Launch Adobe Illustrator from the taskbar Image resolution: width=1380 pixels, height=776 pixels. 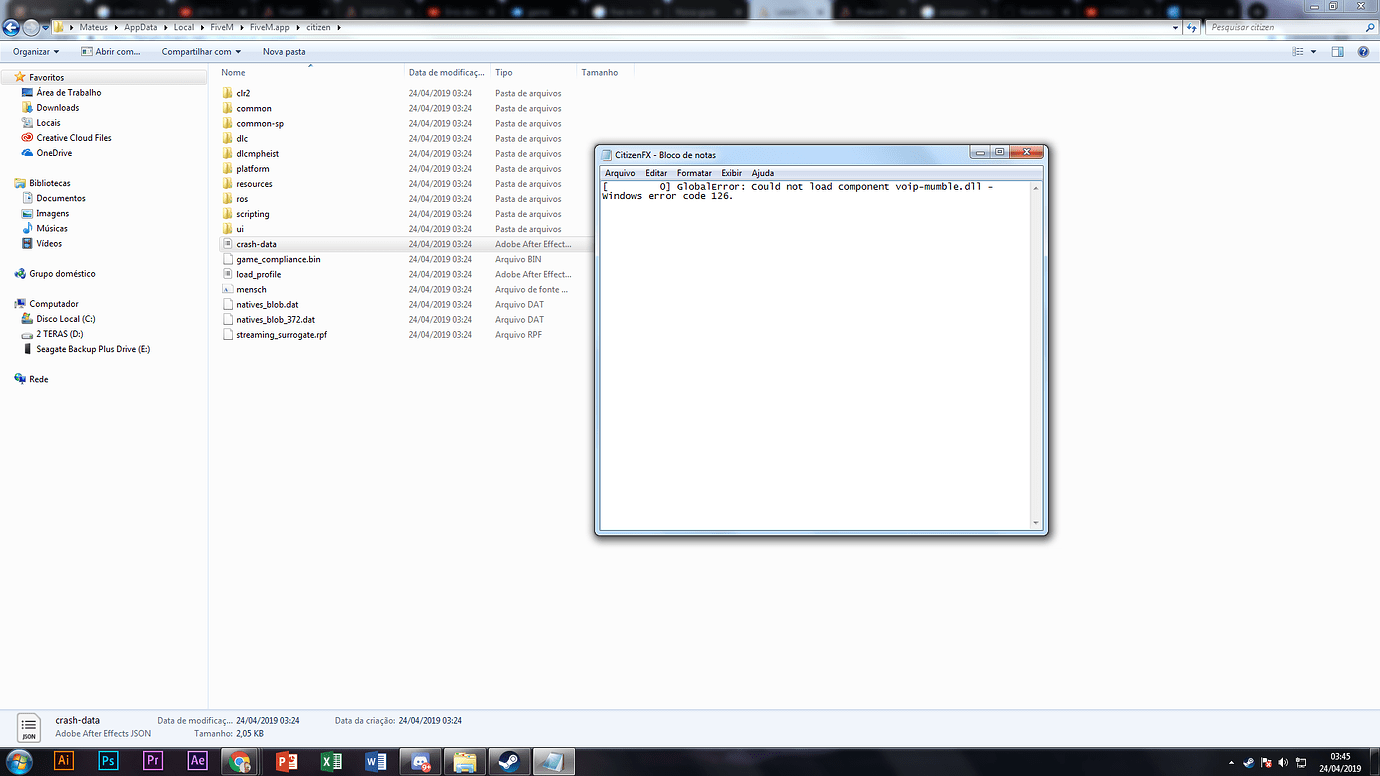coord(63,761)
